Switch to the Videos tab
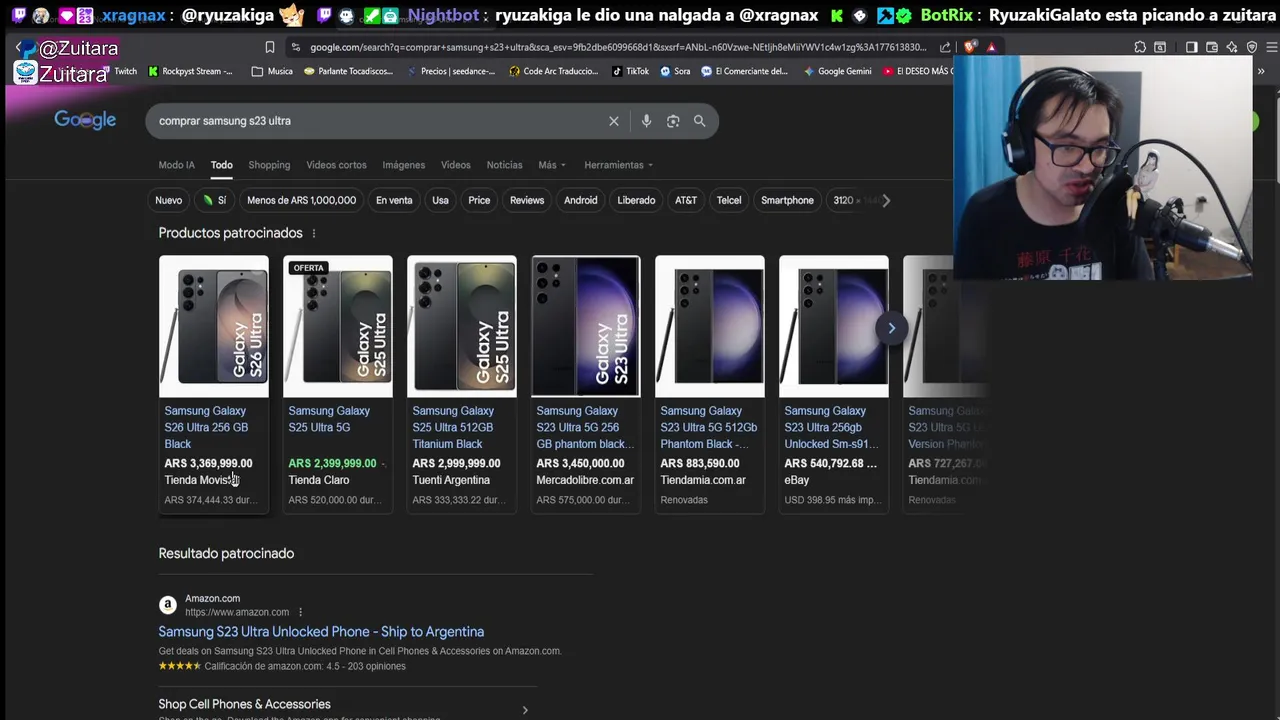 tap(456, 165)
